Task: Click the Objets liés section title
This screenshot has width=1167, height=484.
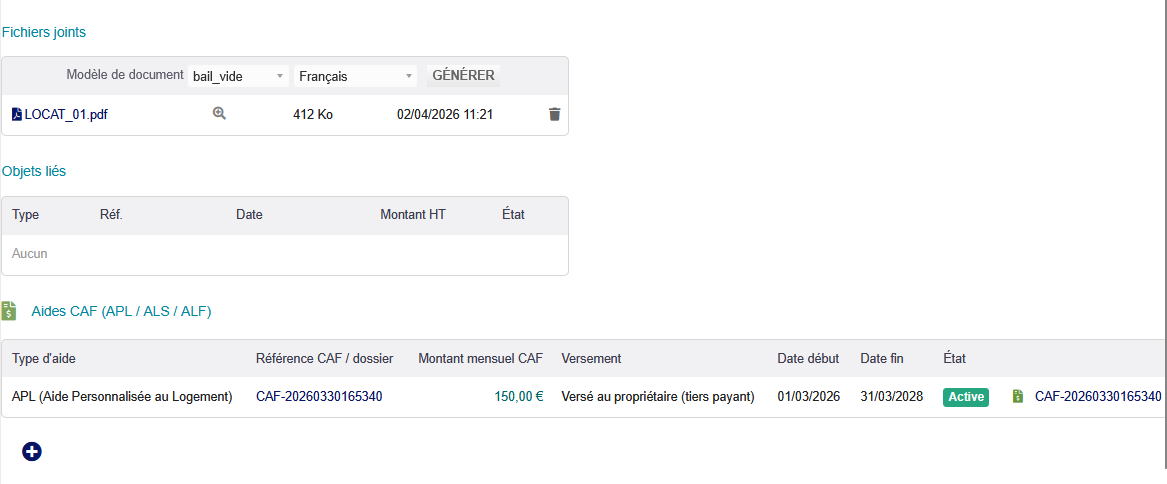Action: 34,171
